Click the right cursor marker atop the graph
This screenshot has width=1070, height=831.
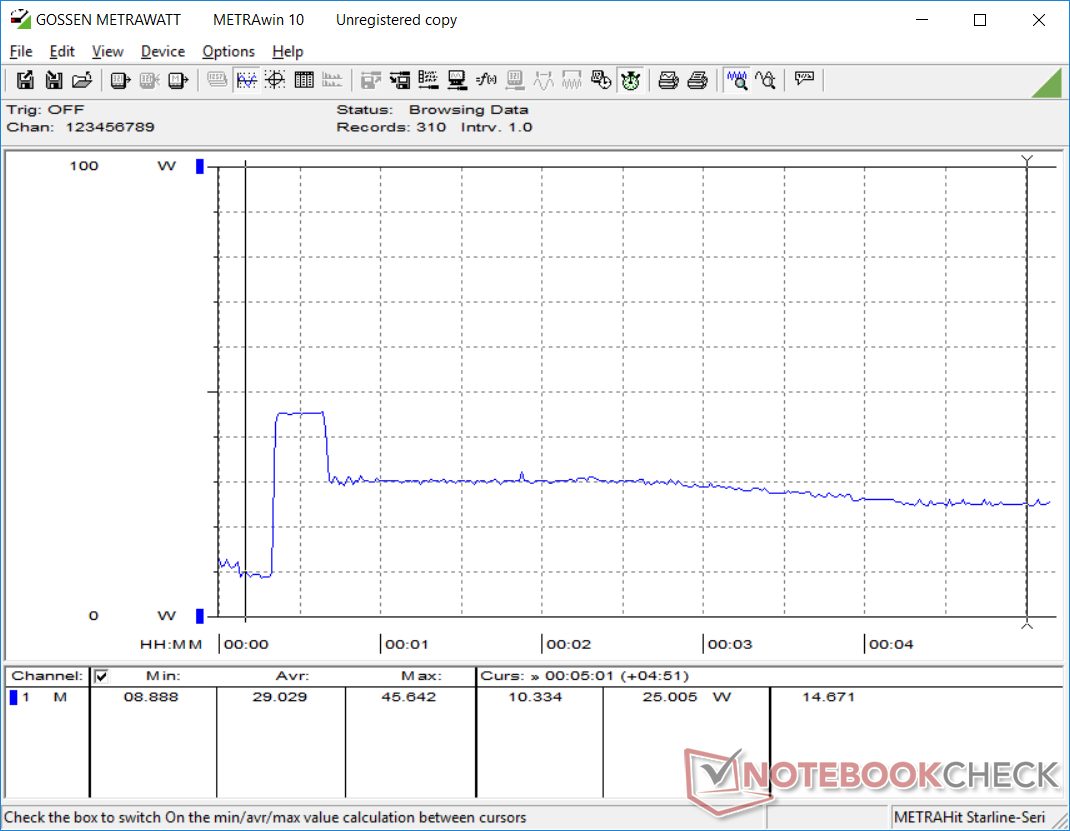click(x=1026, y=160)
